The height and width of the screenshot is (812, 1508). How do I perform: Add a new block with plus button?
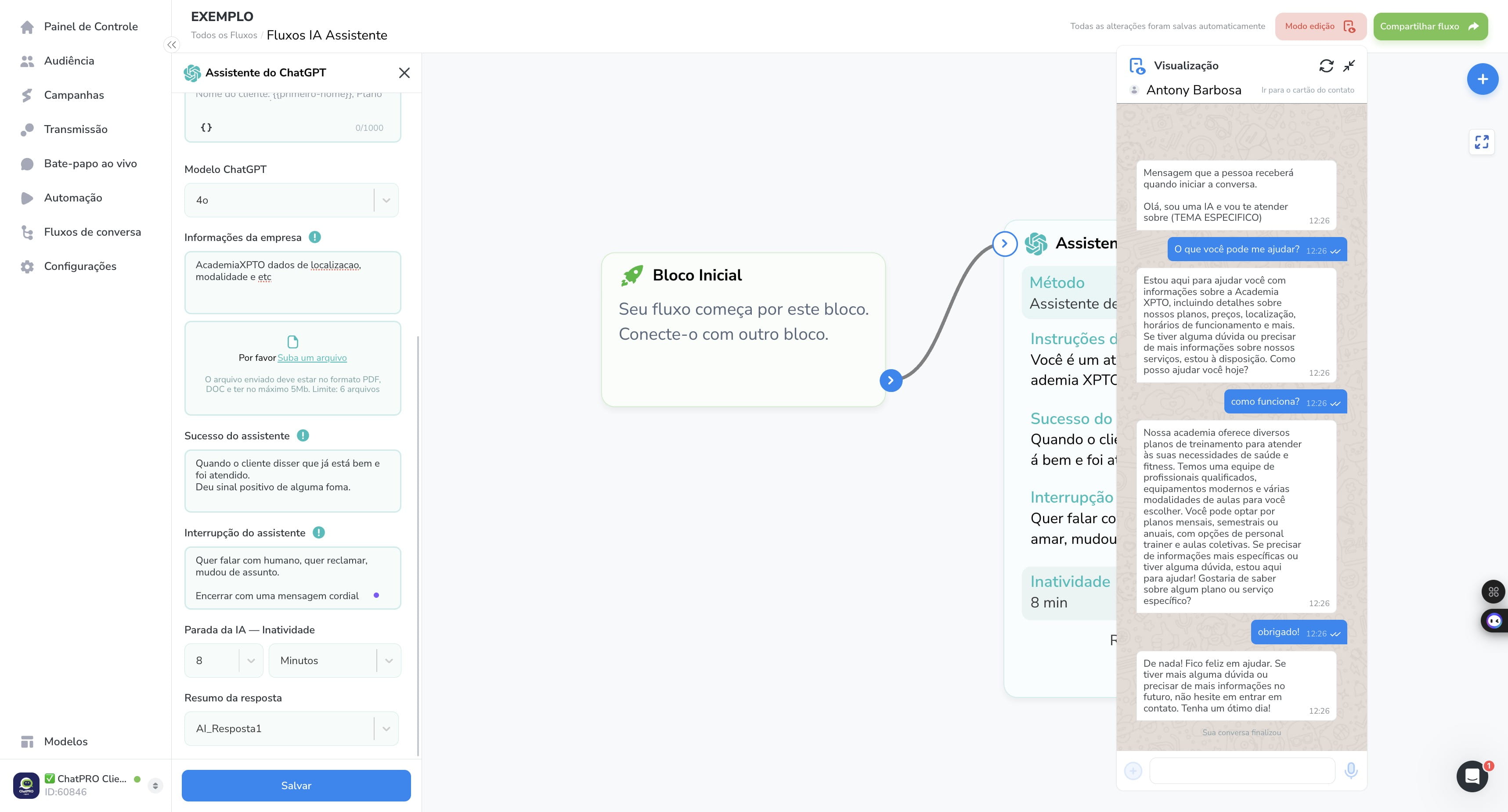coord(1482,79)
